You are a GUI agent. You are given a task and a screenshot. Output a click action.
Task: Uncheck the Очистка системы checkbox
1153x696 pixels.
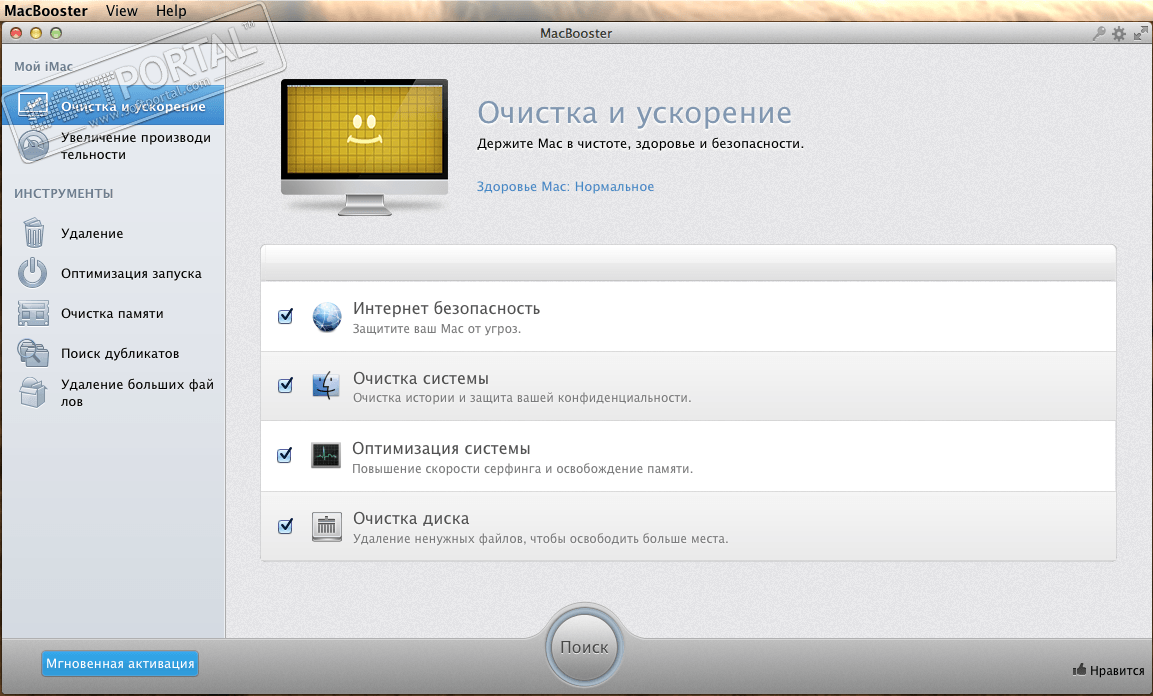(285, 385)
